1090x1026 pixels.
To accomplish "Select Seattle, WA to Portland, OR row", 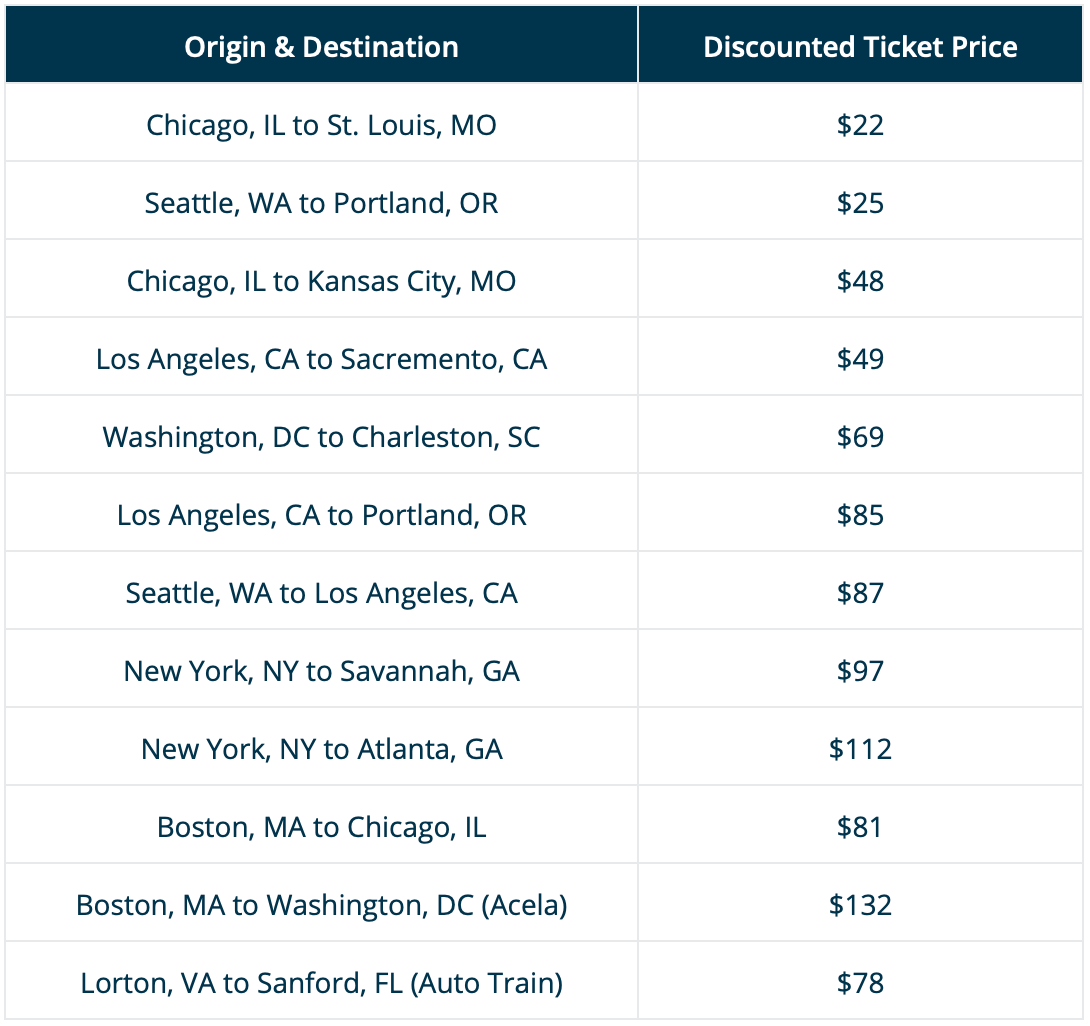I will tap(321, 203).
